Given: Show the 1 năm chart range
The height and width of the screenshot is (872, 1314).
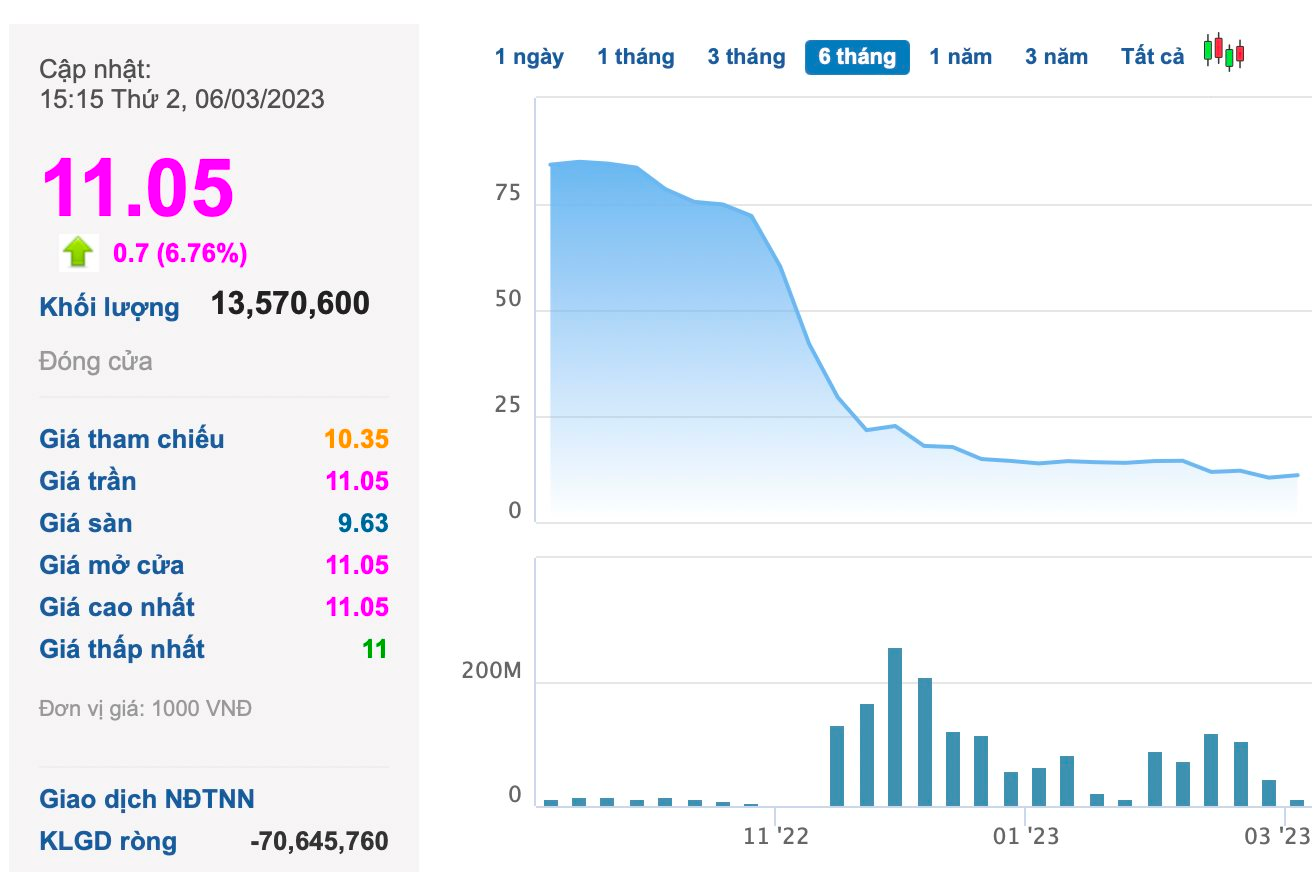Looking at the screenshot, I should (x=960, y=57).
